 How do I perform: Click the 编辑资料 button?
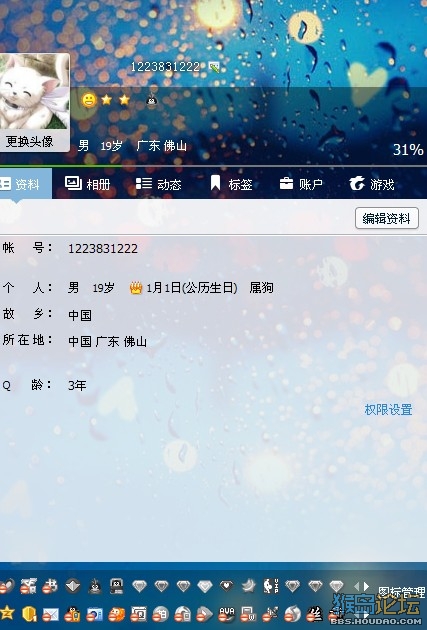(x=386, y=218)
